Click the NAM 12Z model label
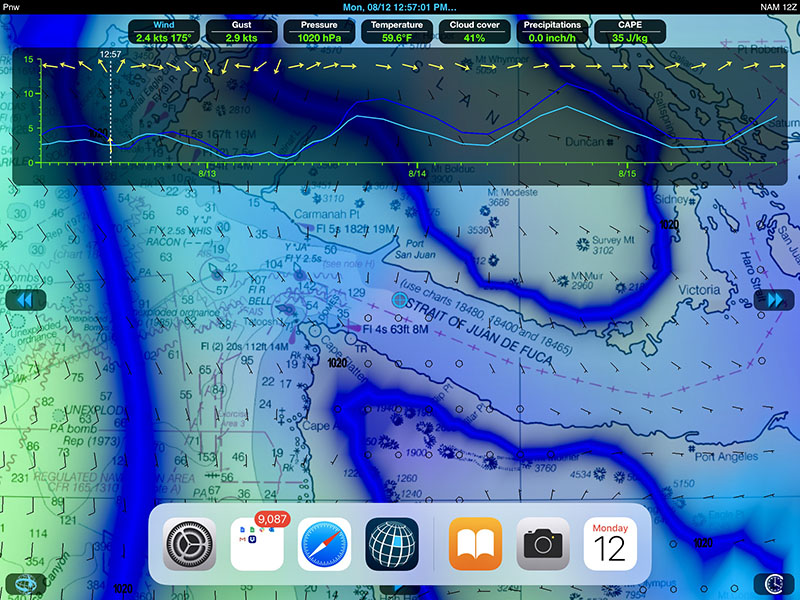Image resolution: width=800 pixels, height=600 pixels. click(x=777, y=7)
